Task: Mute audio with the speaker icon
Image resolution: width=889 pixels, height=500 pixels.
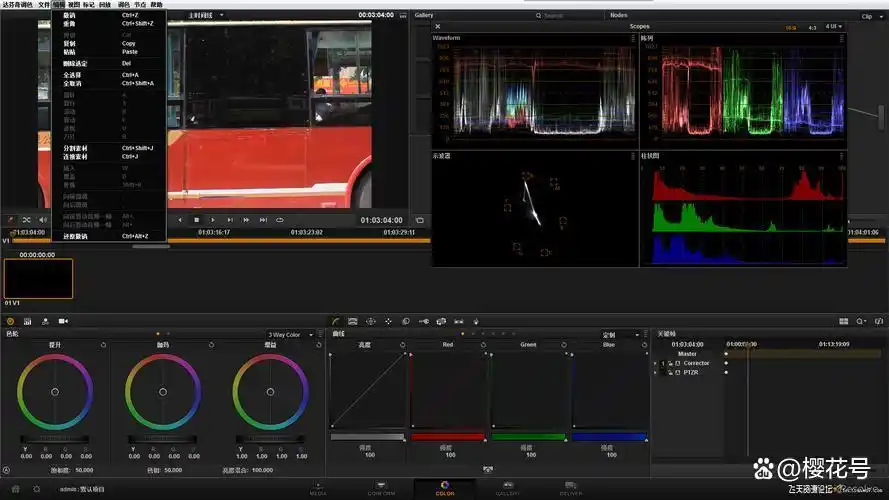Action: pos(43,219)
